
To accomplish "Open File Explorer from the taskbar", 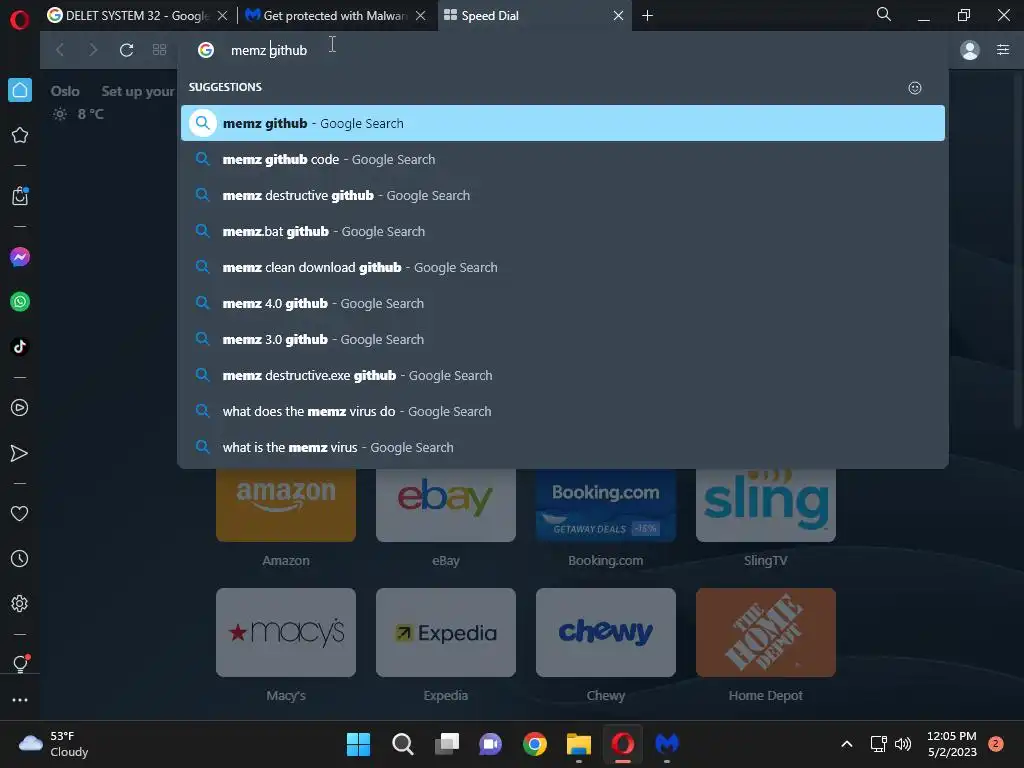I will (x=579, y=744).
